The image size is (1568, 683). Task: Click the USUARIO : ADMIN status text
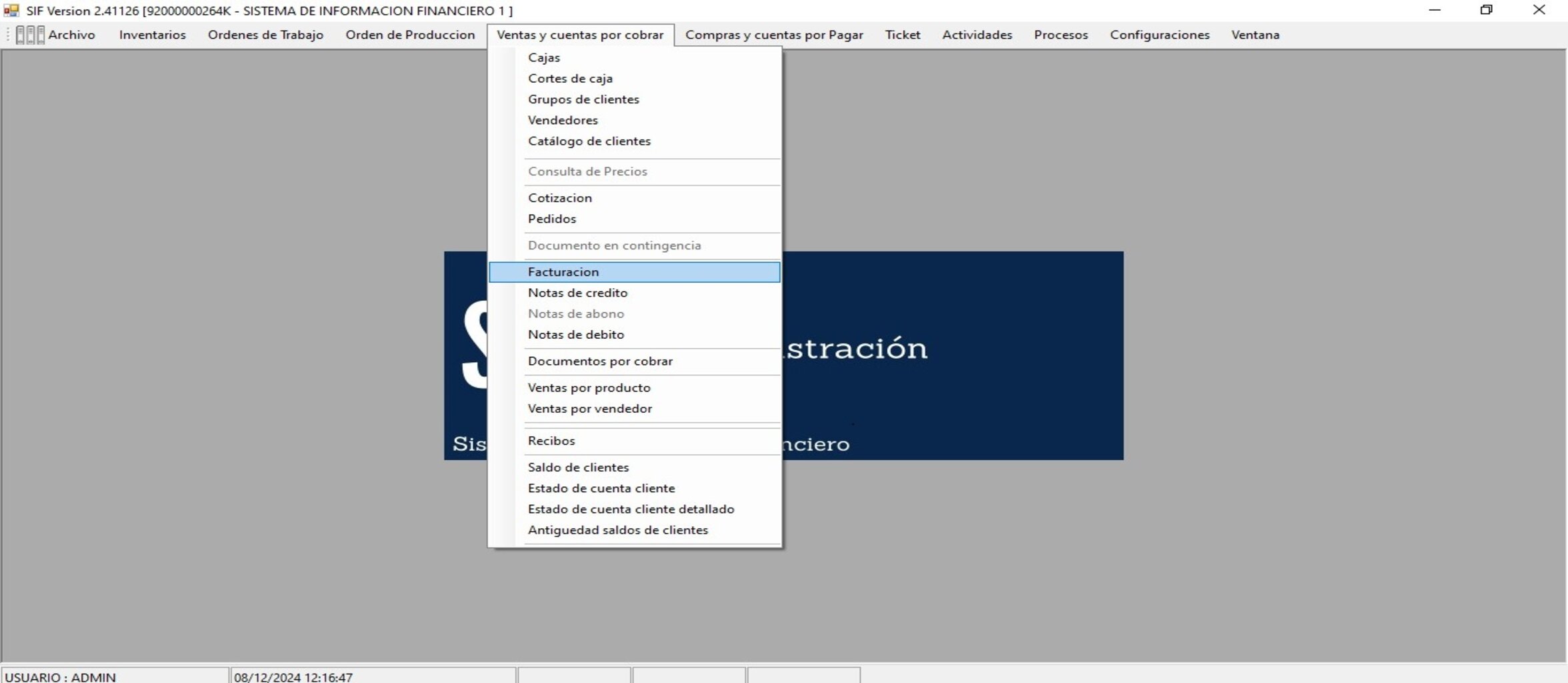pos(60,677)
